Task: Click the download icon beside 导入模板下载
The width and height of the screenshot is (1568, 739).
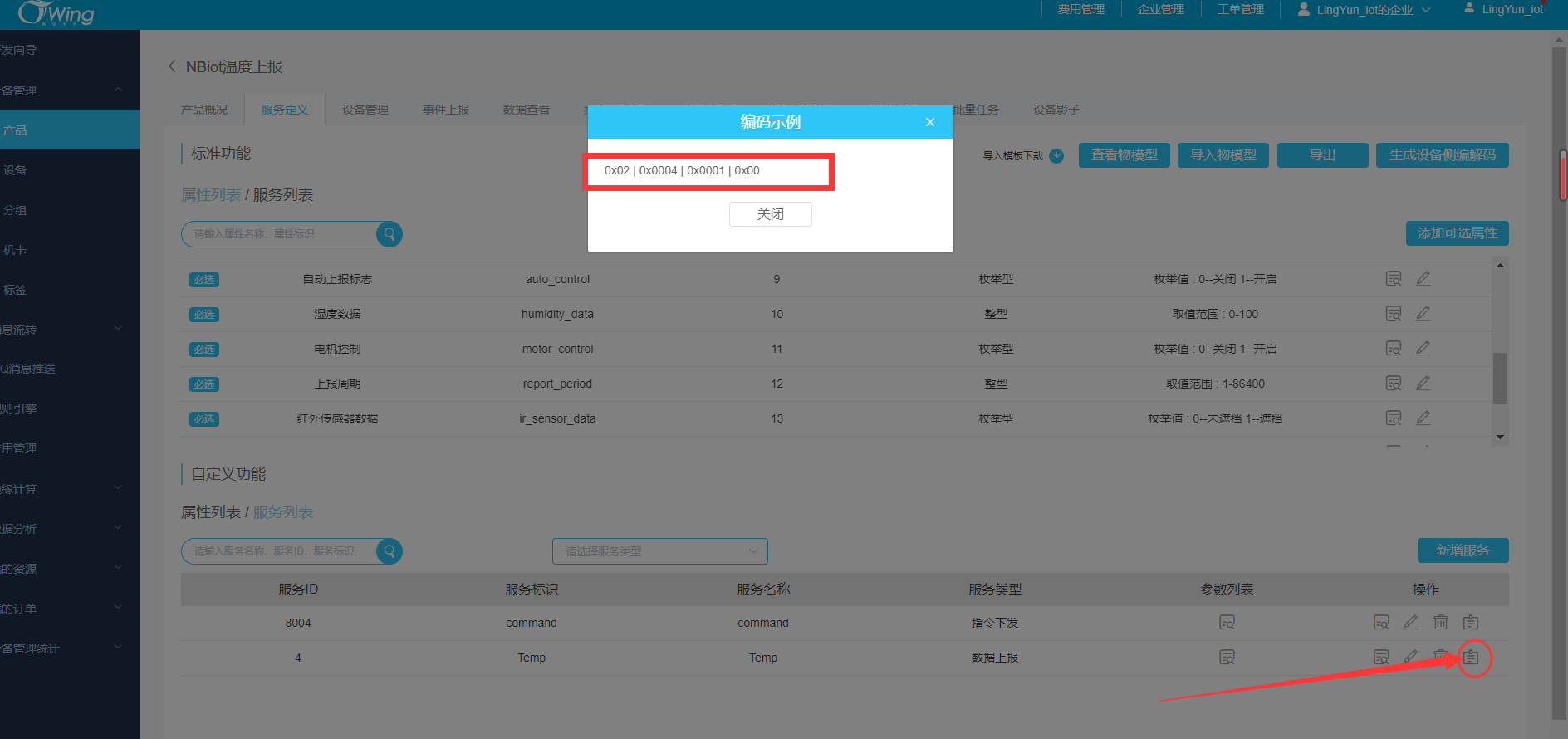Action: click(x=1056, y=156)
